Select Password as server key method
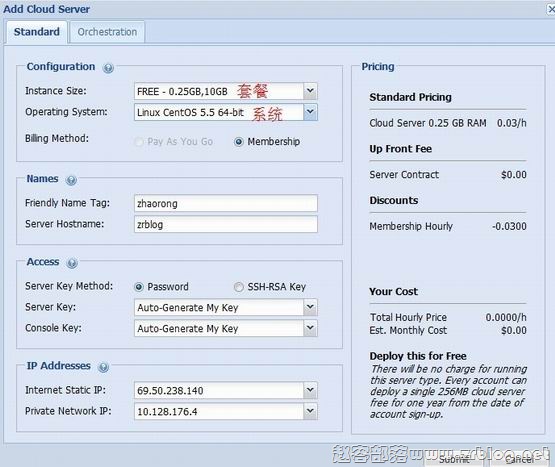The height and width of the screenshot is (467, 555). [139, 287]
